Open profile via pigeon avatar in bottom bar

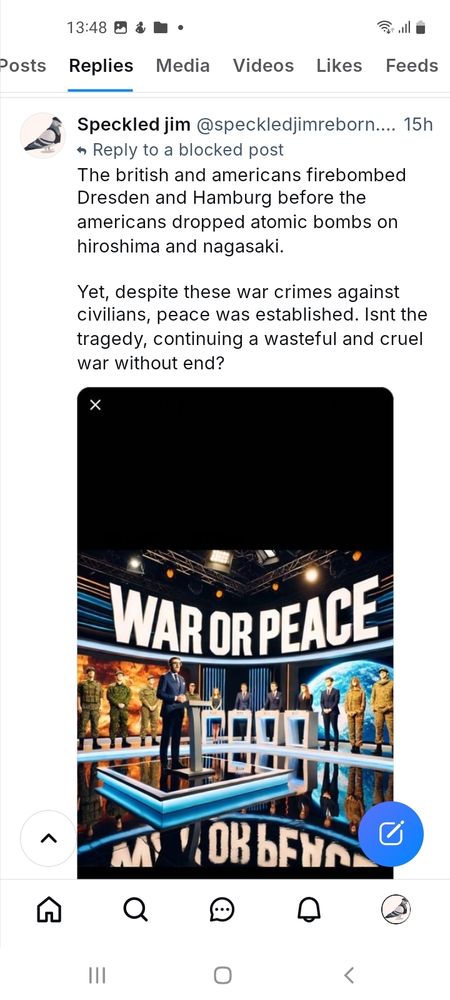[x=395, y=909]
